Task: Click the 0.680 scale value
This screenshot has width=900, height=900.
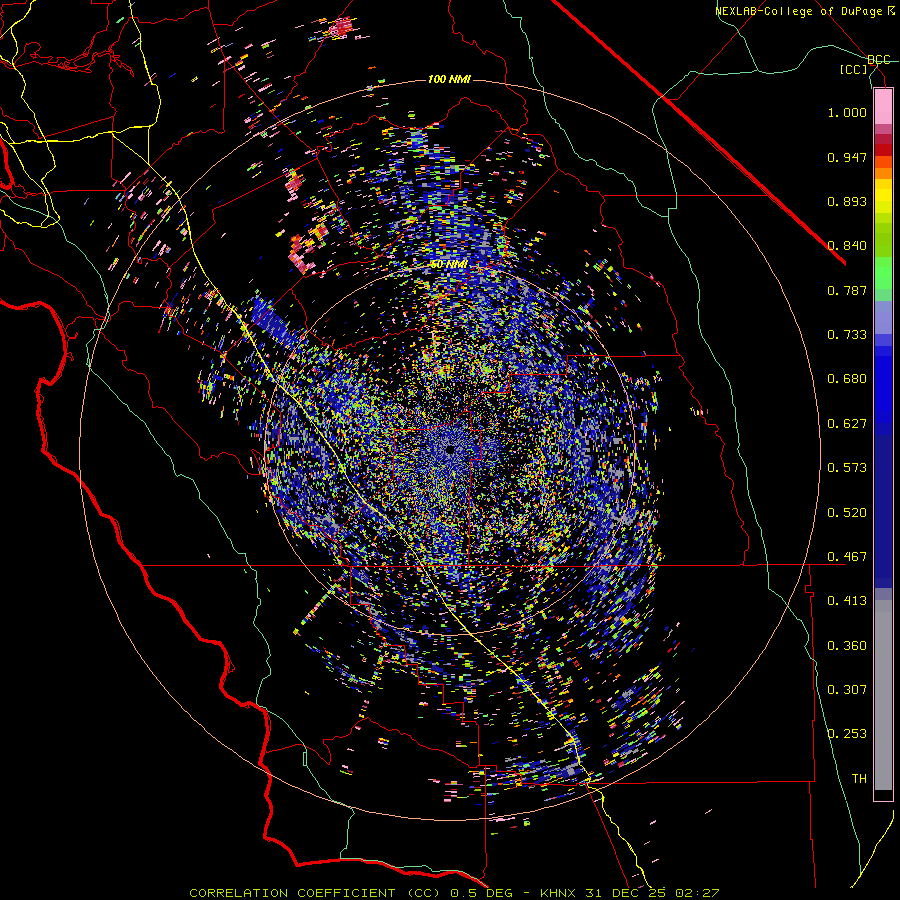Action: tap(847, 379)
